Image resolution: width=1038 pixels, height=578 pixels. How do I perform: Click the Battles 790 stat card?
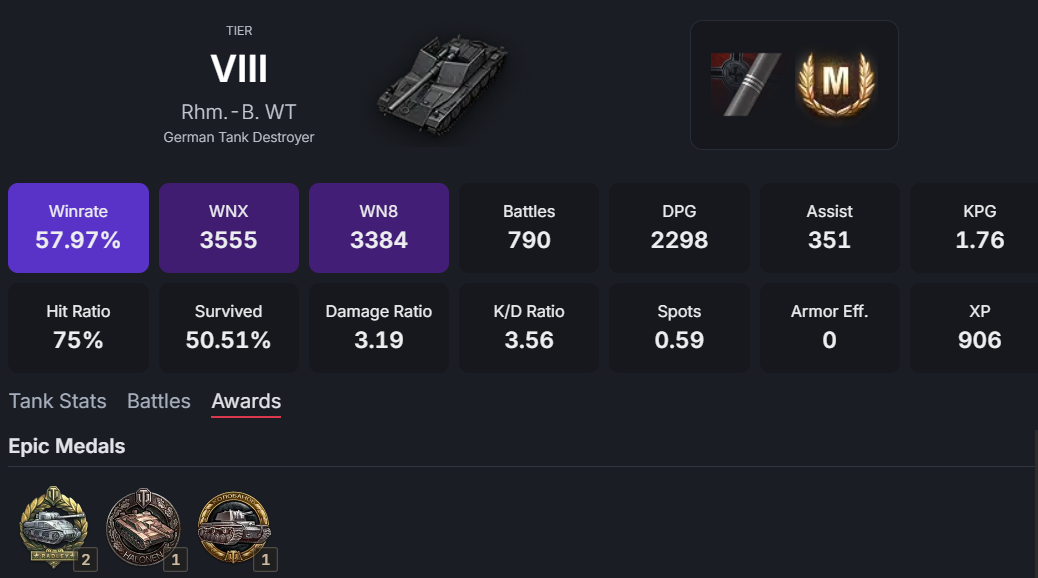coord(529,228)
